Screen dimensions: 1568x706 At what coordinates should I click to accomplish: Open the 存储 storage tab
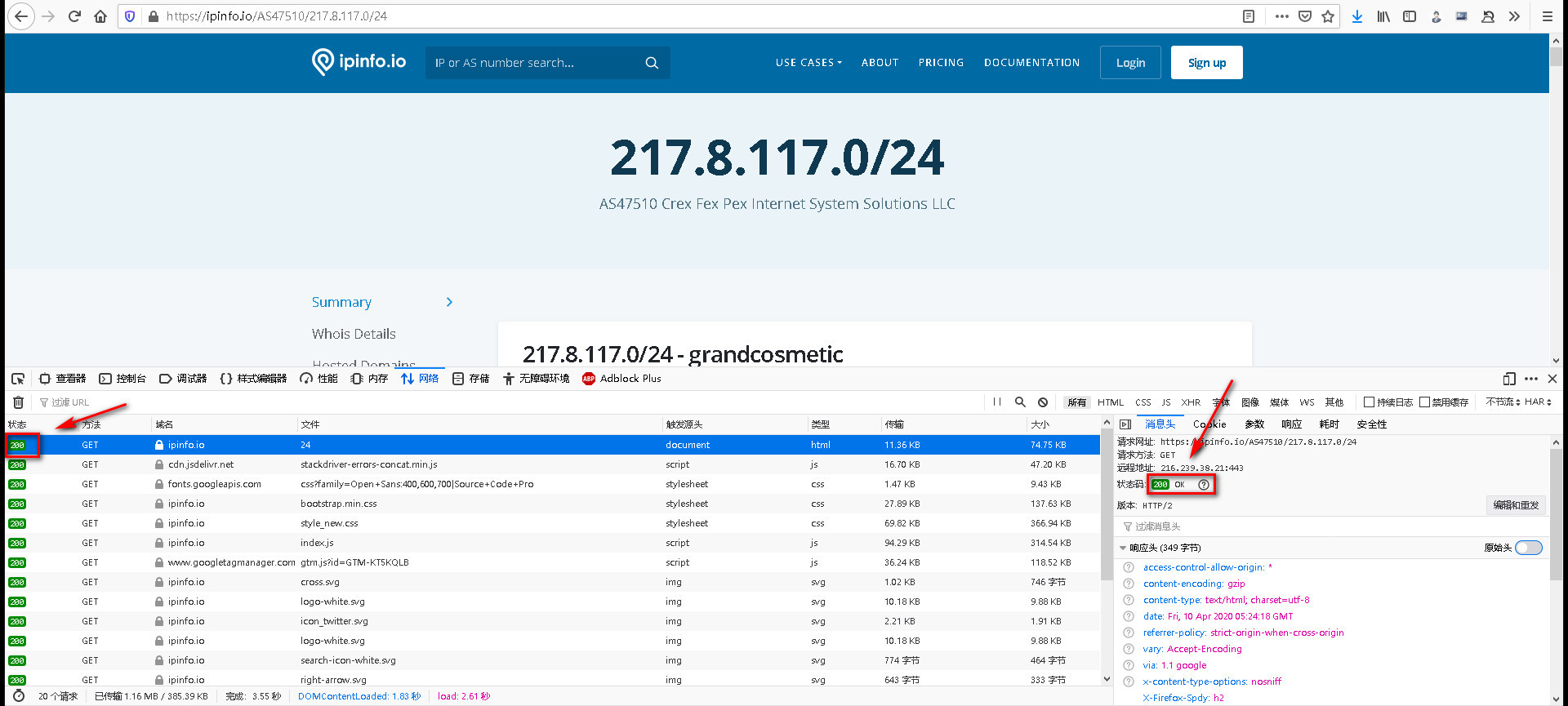point(471,379)
